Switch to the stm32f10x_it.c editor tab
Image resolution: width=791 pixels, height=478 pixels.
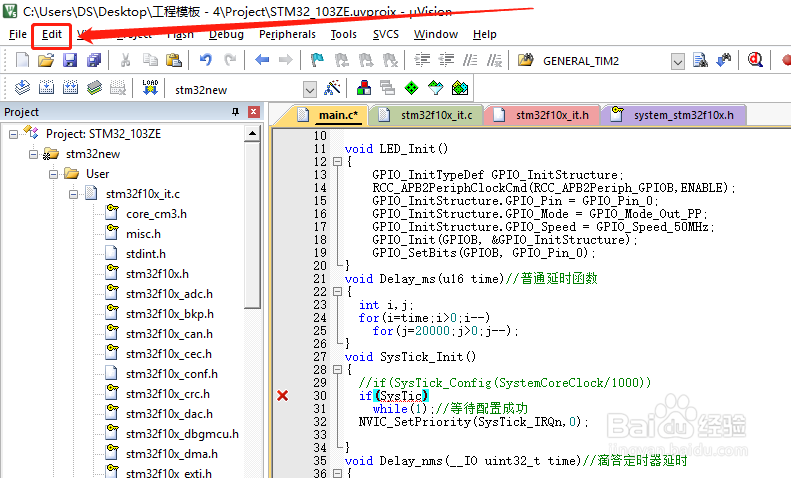(x=427, y=115)
